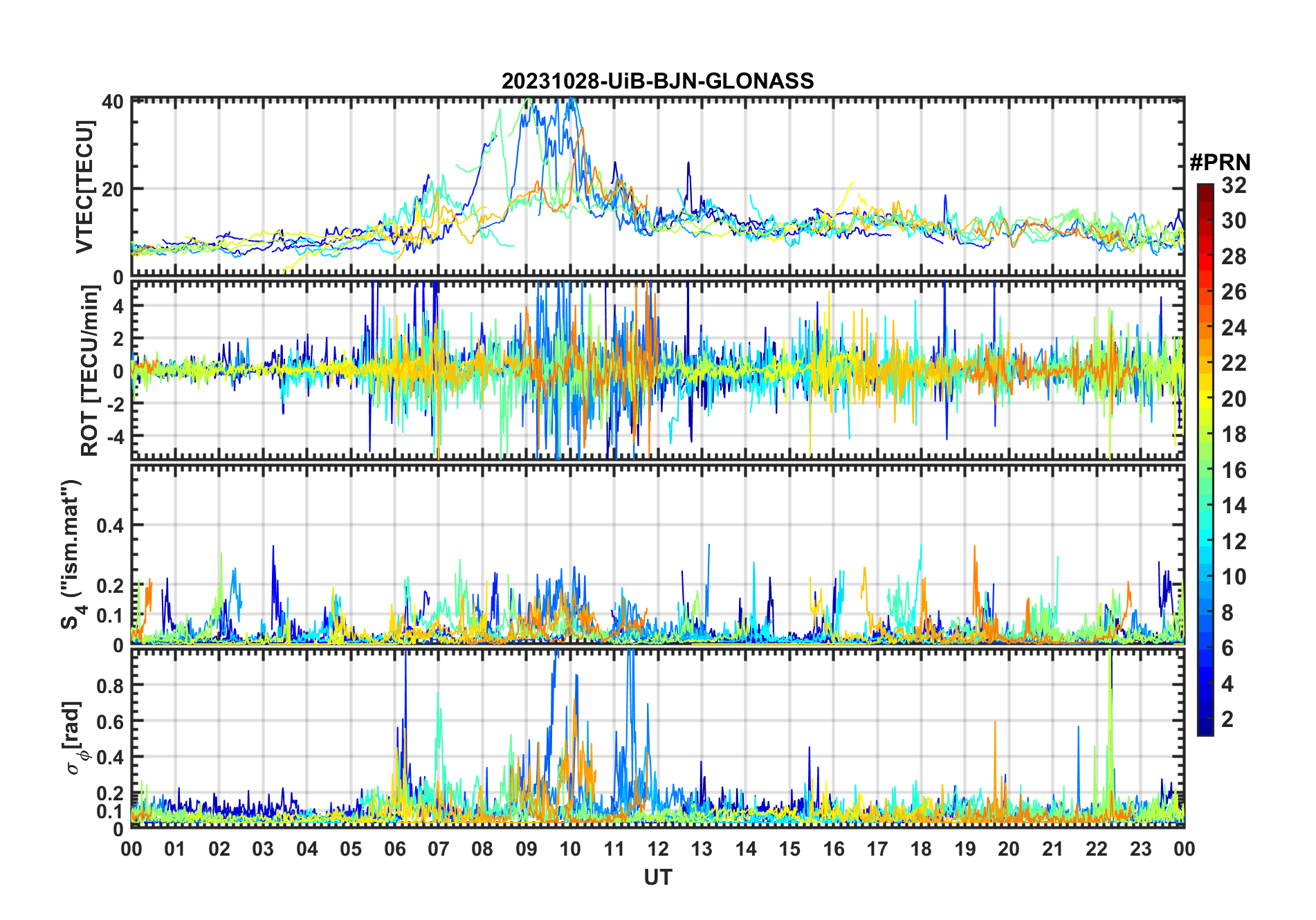This screenshot has height=920, width=1316.
Task: Click x-axis hour label 17
Action: click(x=877, y=849)
